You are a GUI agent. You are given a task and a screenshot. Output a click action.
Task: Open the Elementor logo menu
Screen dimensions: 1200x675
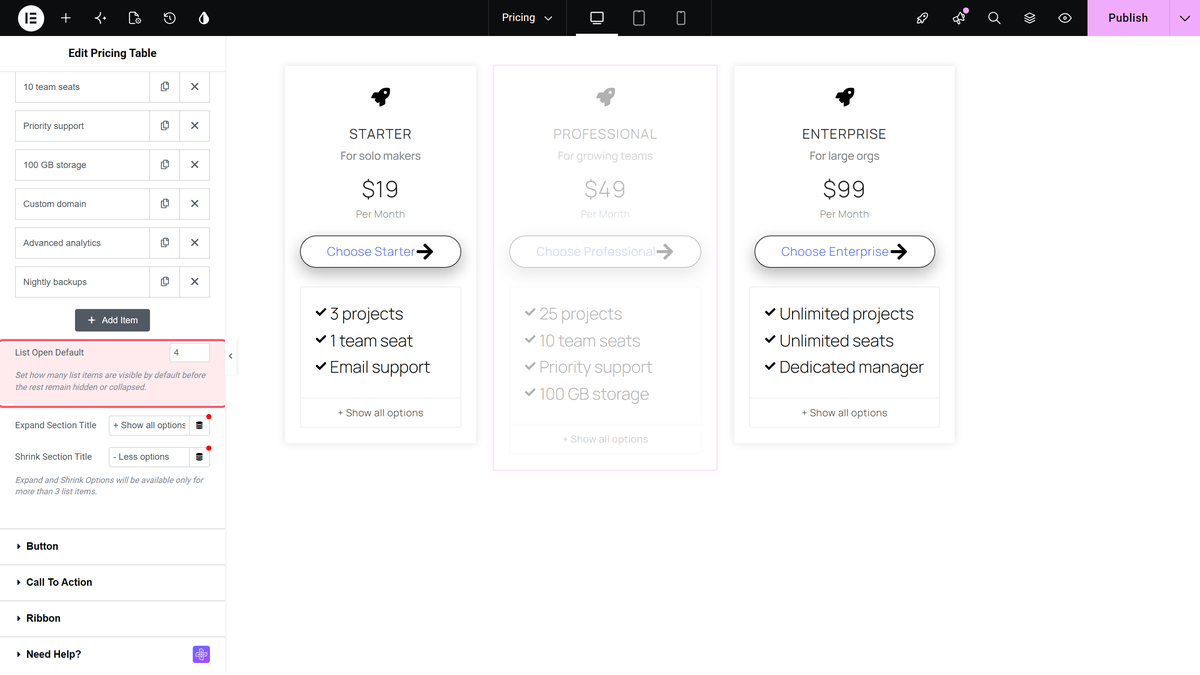click(31, 18)
